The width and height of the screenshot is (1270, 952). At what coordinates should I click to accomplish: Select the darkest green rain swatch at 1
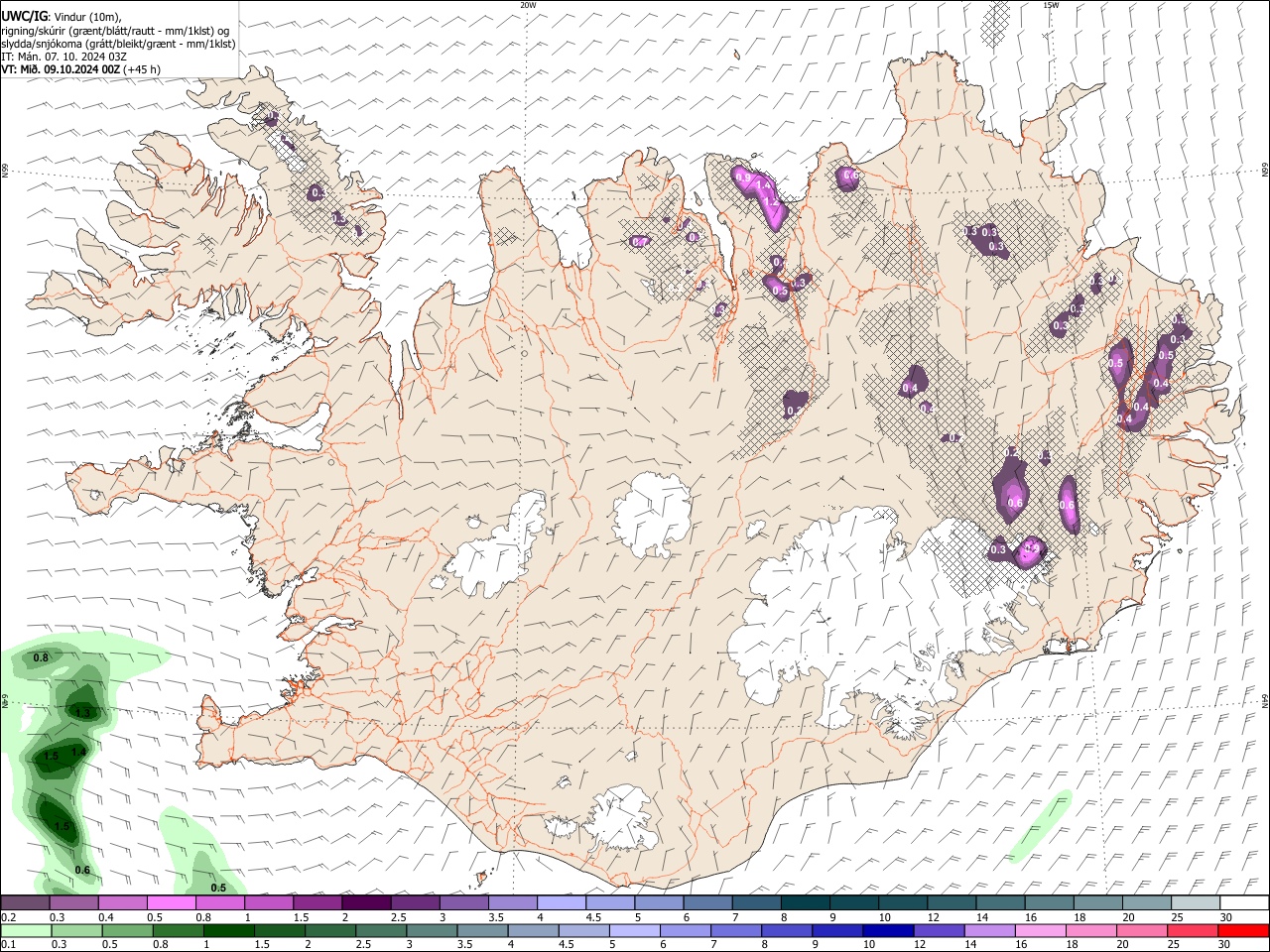(x=228, y=930)
